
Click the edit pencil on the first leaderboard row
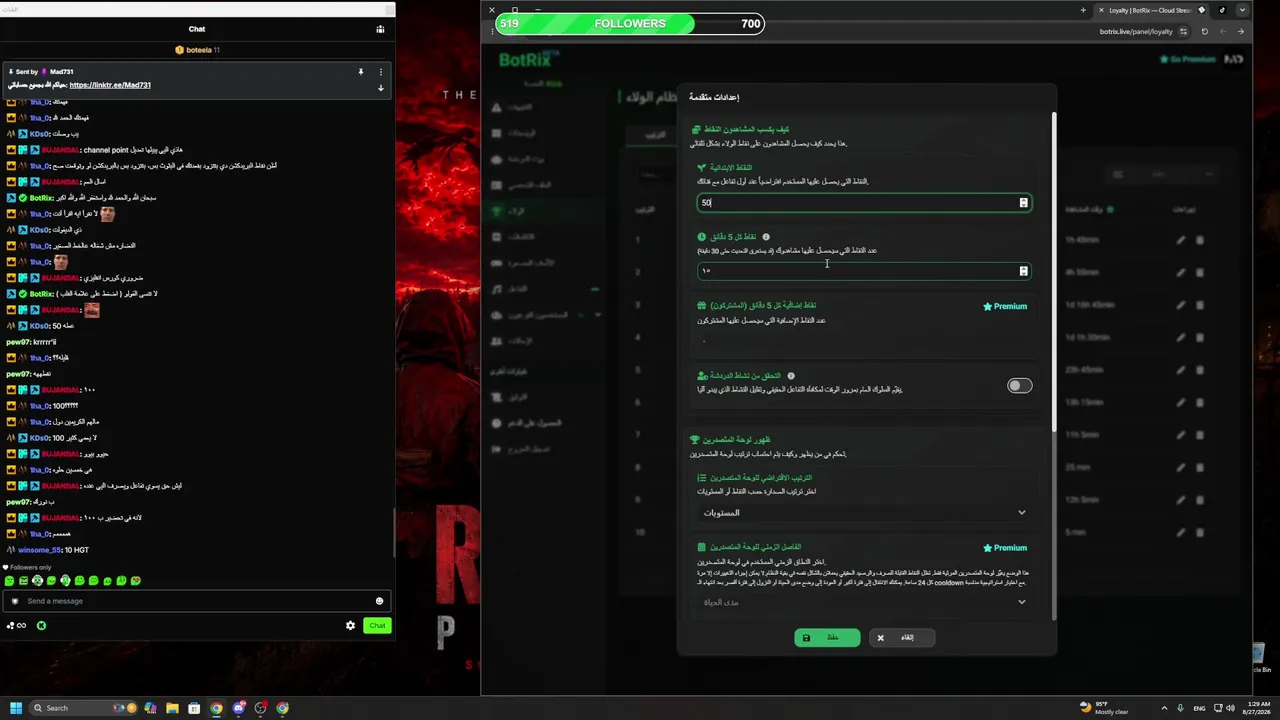click(1181, 240)
